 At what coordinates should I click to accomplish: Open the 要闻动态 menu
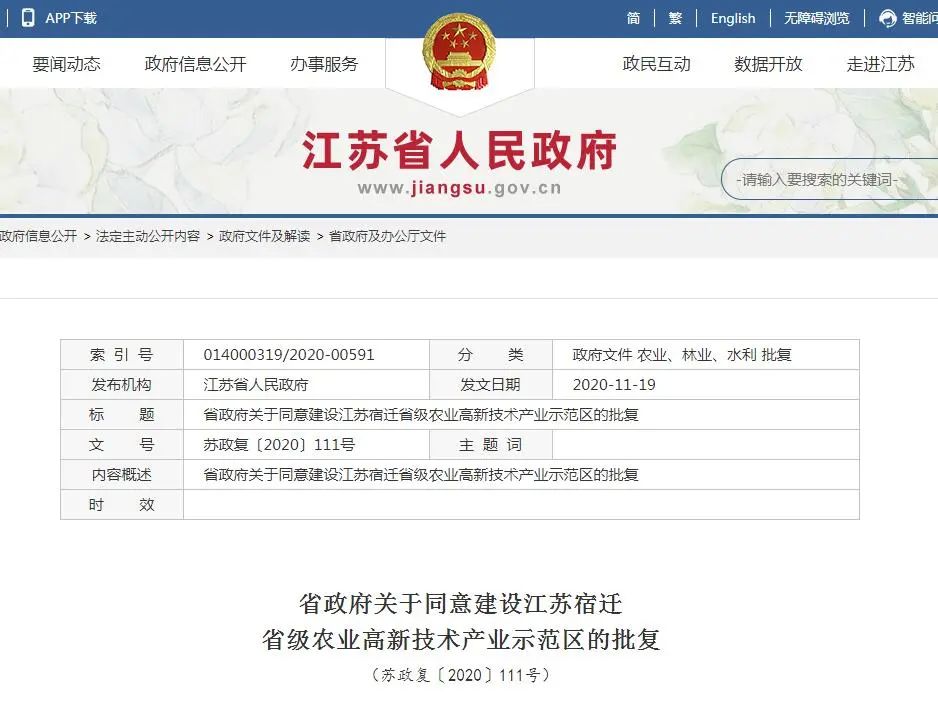pos(66,64)
